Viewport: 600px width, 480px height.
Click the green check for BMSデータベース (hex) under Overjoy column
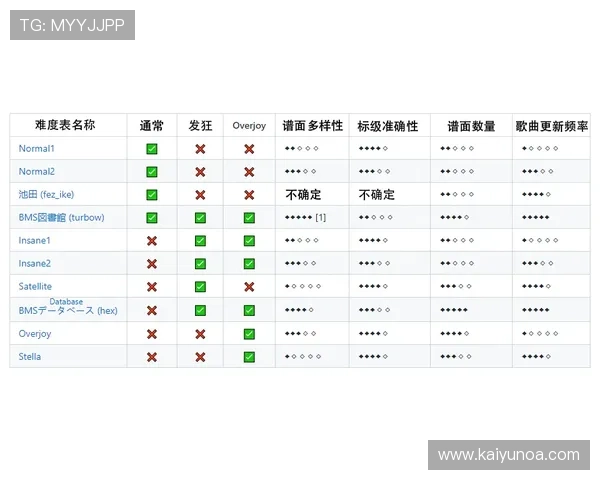point(249,310)
